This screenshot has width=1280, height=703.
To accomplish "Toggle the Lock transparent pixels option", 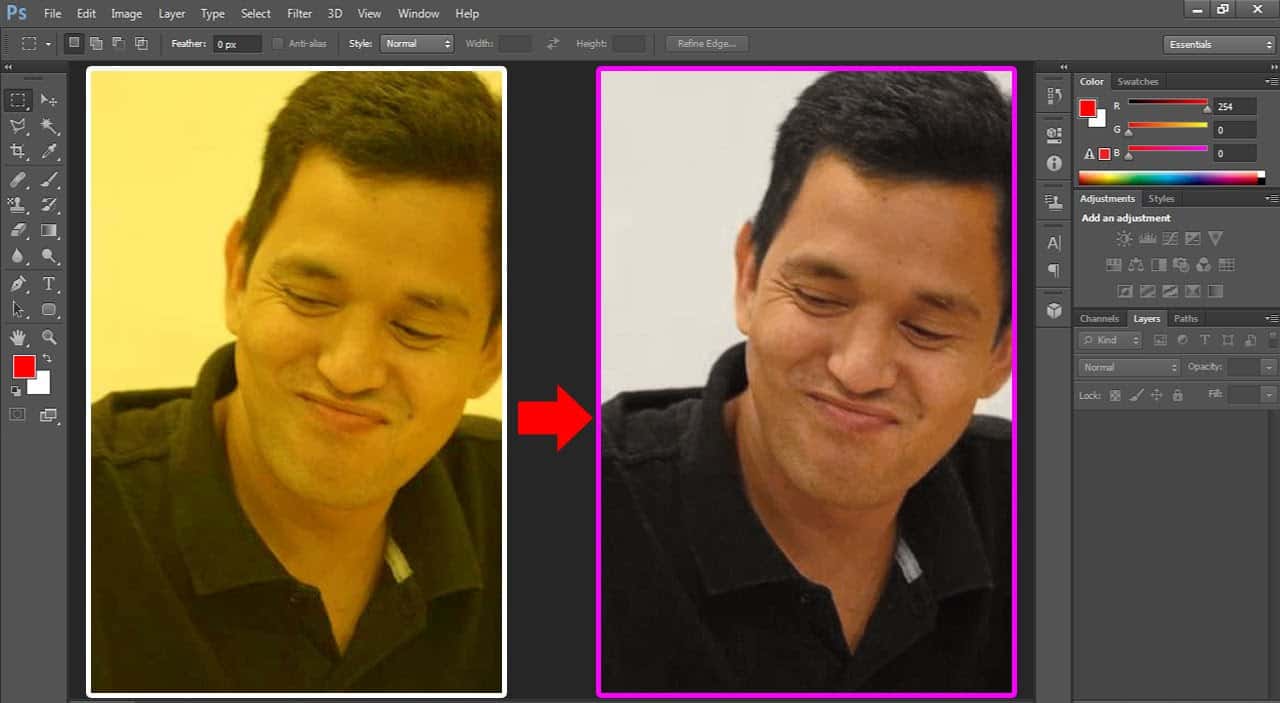I will click(1113, 395).
